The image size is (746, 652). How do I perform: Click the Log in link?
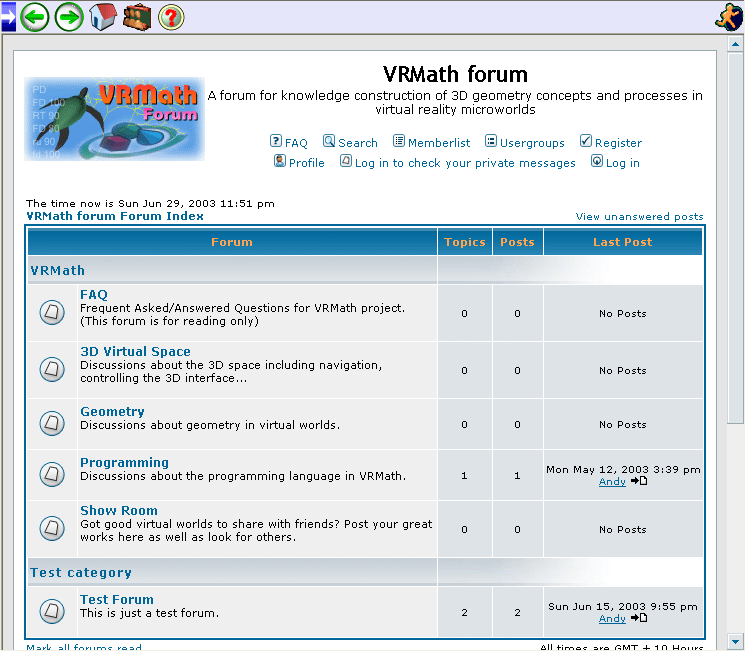tap(622, 163)
